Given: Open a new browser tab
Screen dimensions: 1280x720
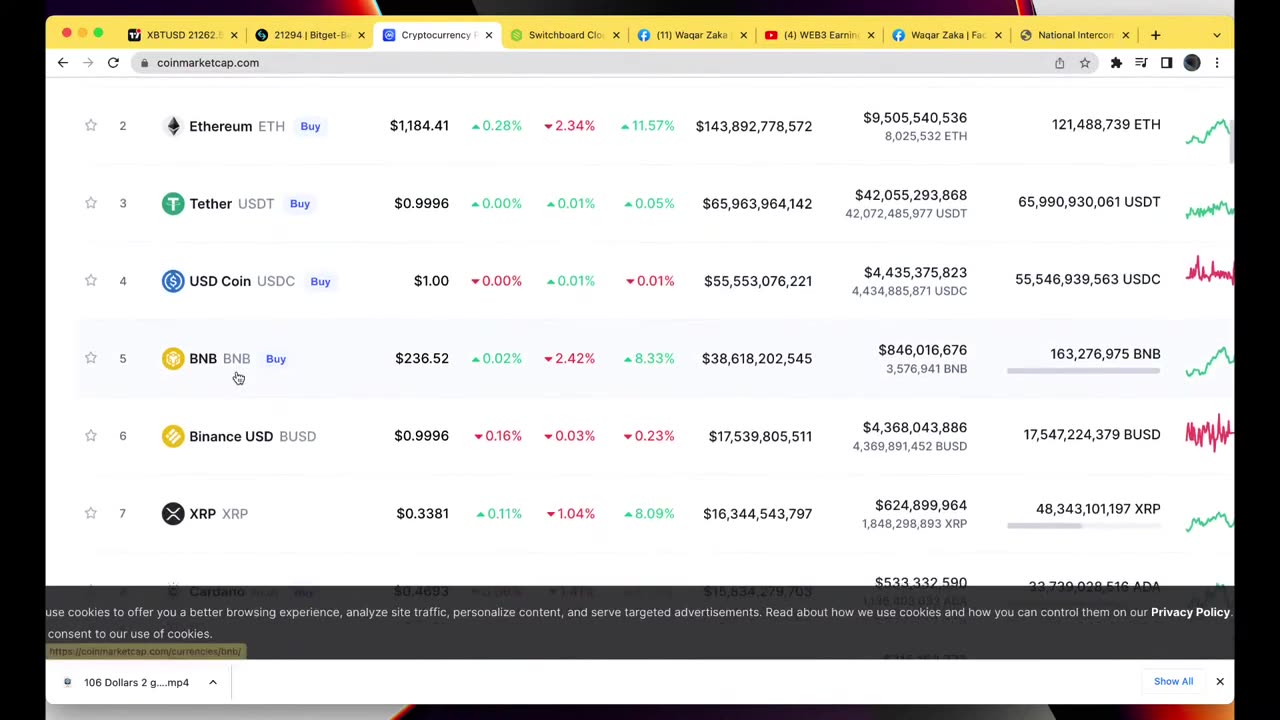Looking at the screenshot, I should point(1155,35).
